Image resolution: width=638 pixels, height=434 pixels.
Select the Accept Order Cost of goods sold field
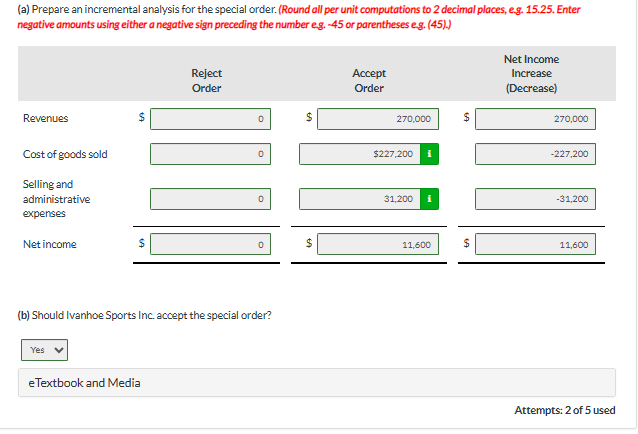pos(360,154)
